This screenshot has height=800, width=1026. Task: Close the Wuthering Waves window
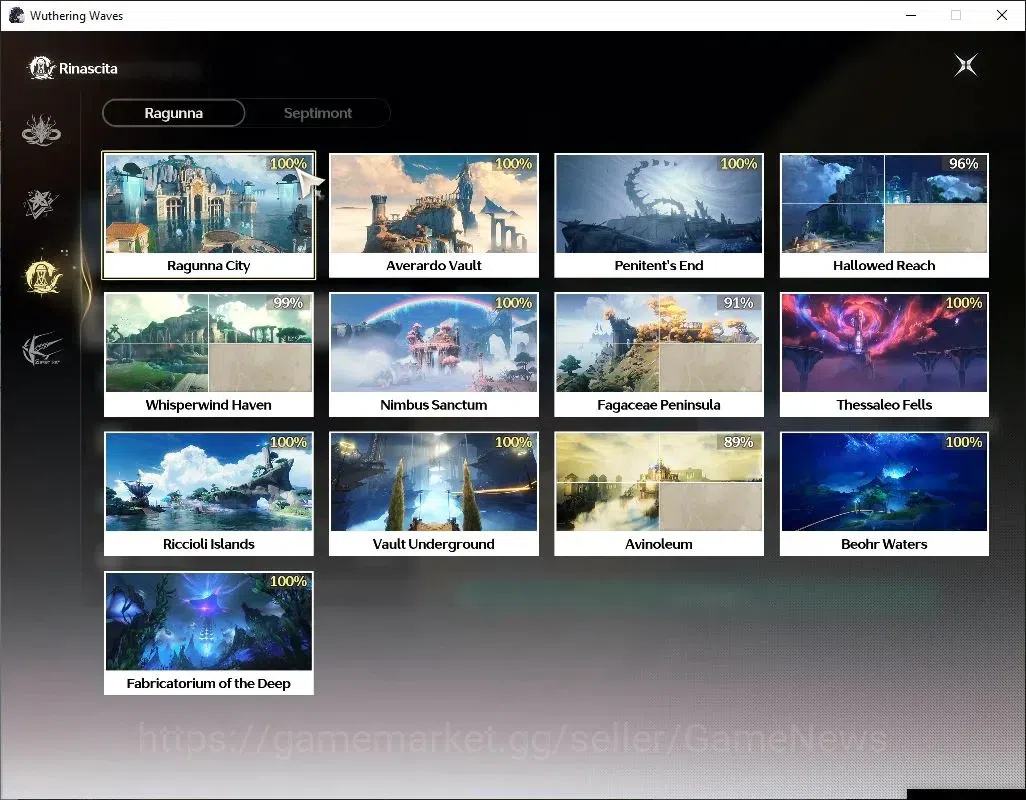coord(1002,15)
